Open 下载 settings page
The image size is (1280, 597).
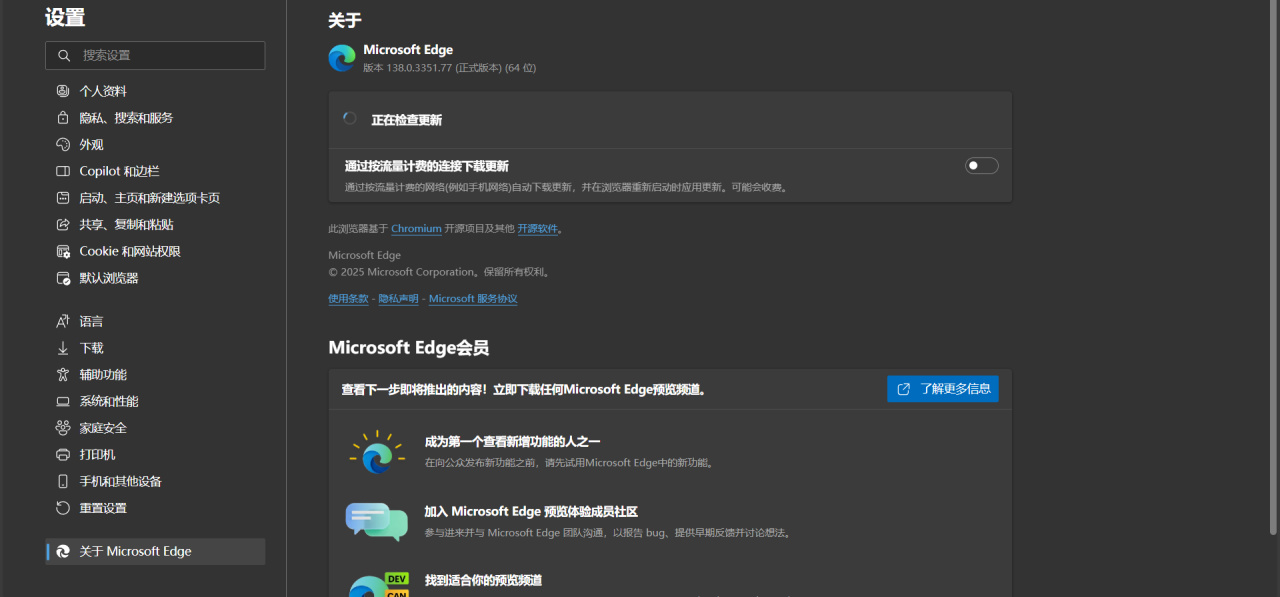point(155,348)
